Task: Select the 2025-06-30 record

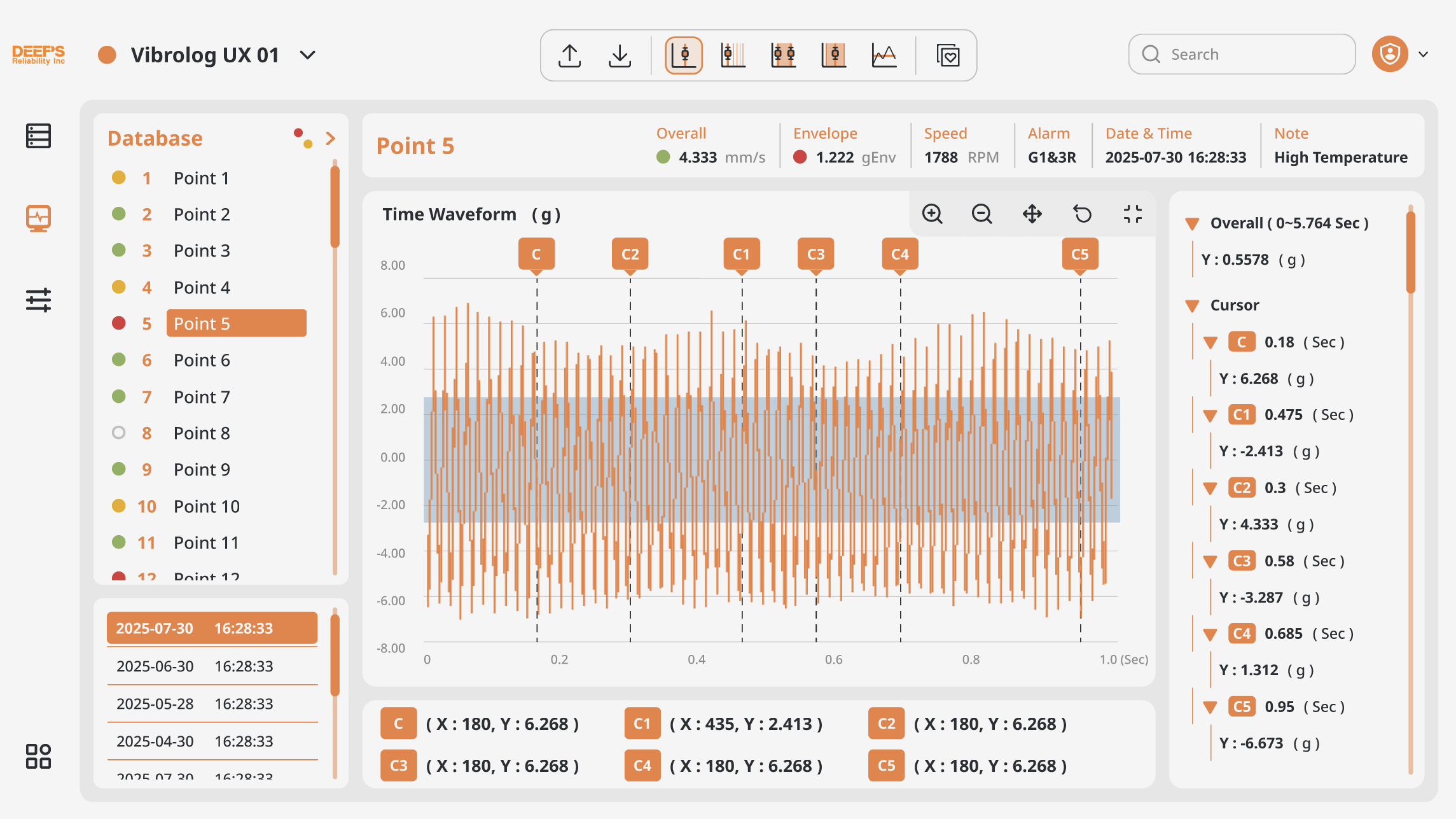Action: [x=212, y=666]
